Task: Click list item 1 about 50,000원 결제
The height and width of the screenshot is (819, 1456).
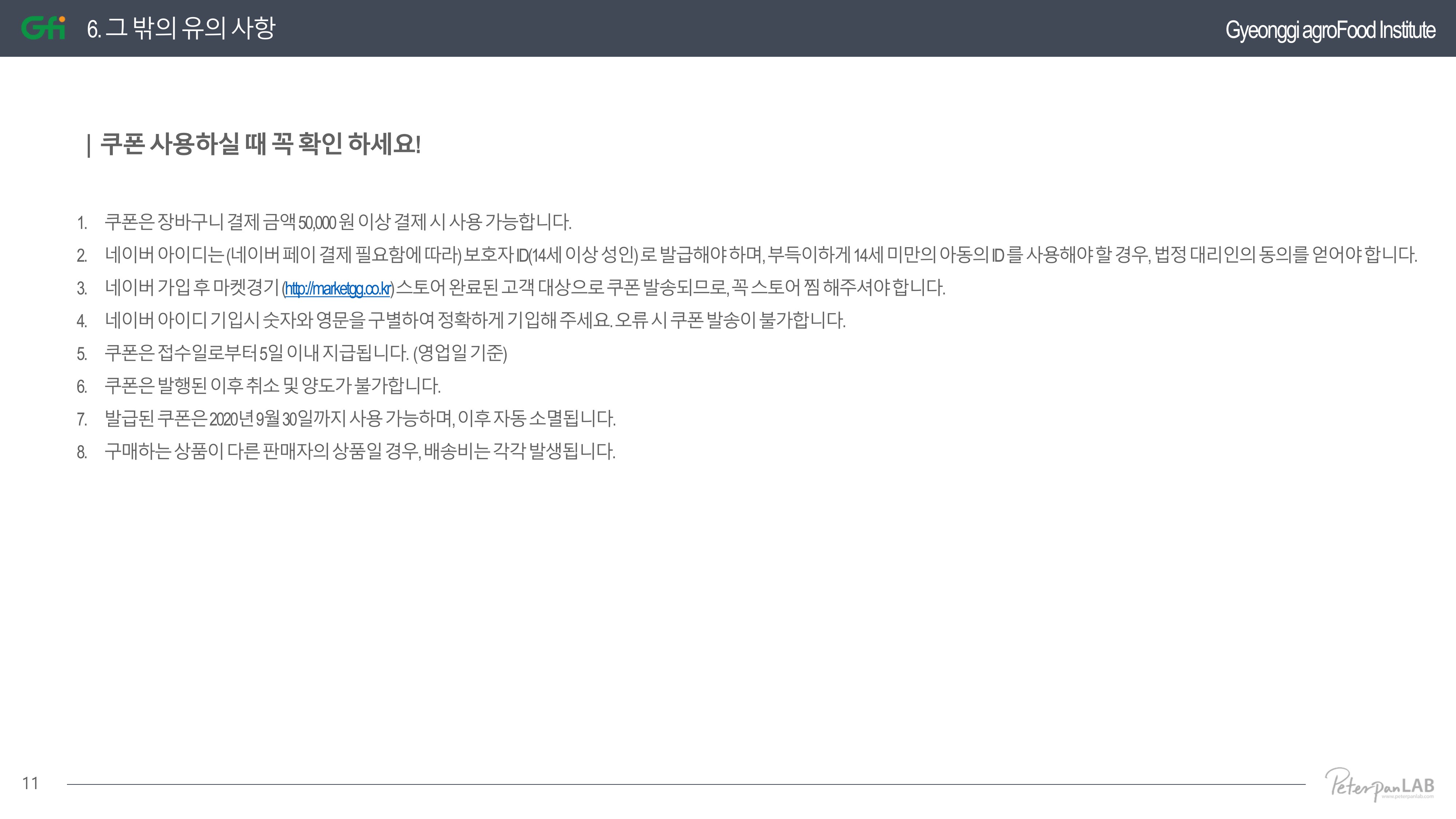Action: click(324, 222)
